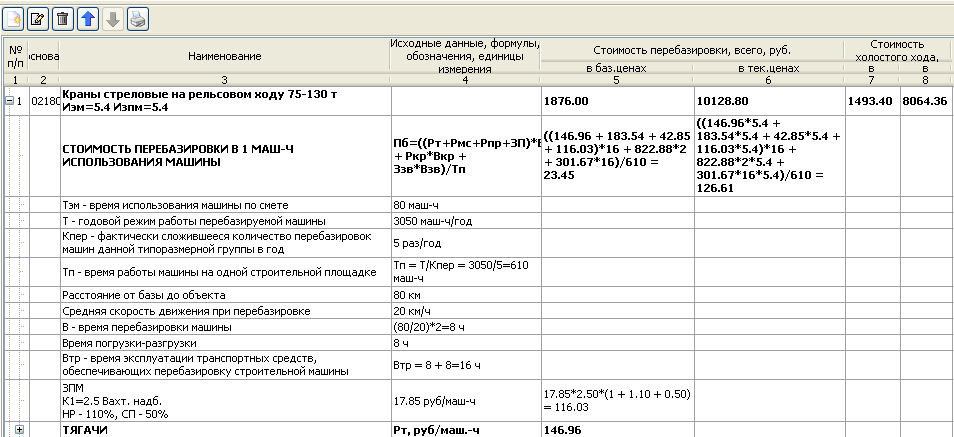Click the 80 маш-ч value cell
Image resolution: width=954 pixels, height=437 pixels.
tap(466, 205)
